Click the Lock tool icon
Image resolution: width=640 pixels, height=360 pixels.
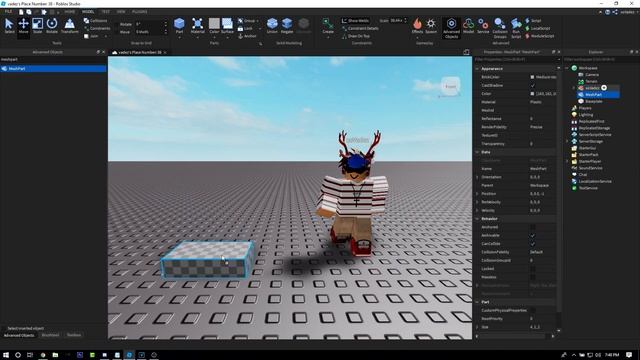240,28
